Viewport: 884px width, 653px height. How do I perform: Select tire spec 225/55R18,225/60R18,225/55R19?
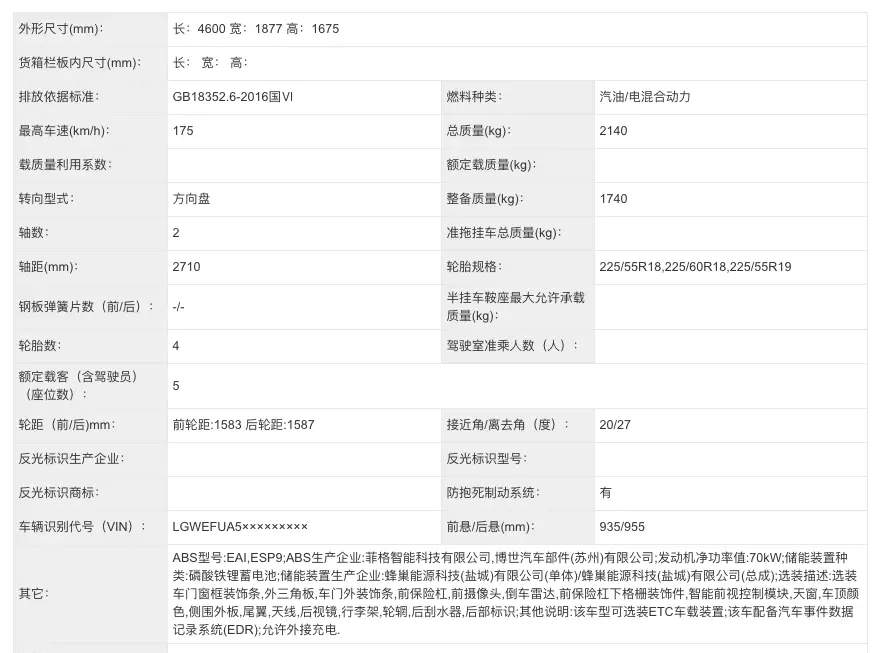[695, 267]
